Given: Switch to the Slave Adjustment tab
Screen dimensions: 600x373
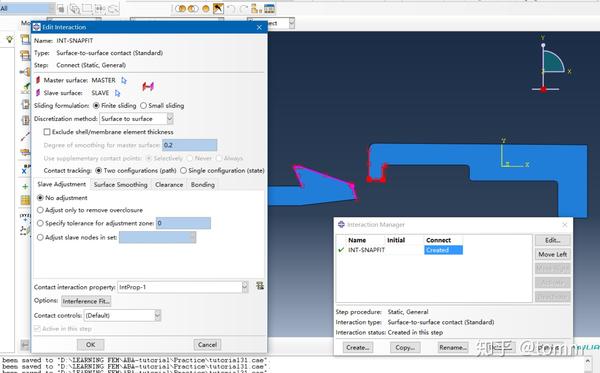Looking at the screenshot, I should pyautogui.click(x=62, y=184).
